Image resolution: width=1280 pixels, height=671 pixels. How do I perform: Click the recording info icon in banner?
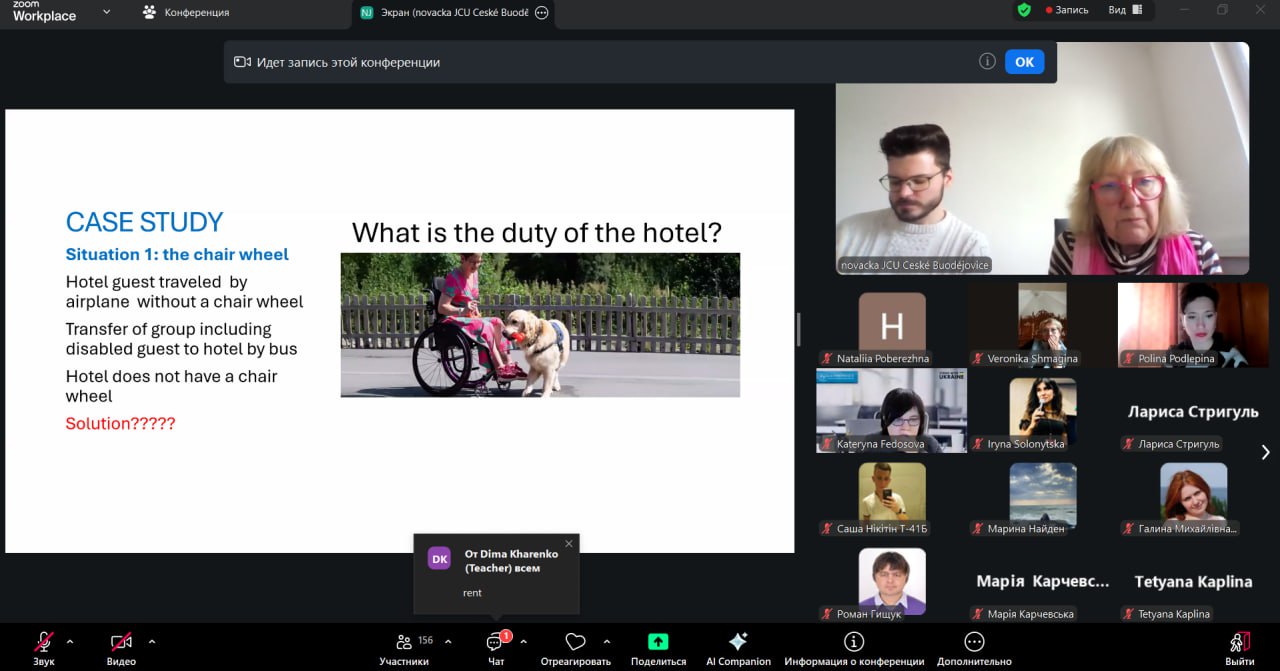987,62
